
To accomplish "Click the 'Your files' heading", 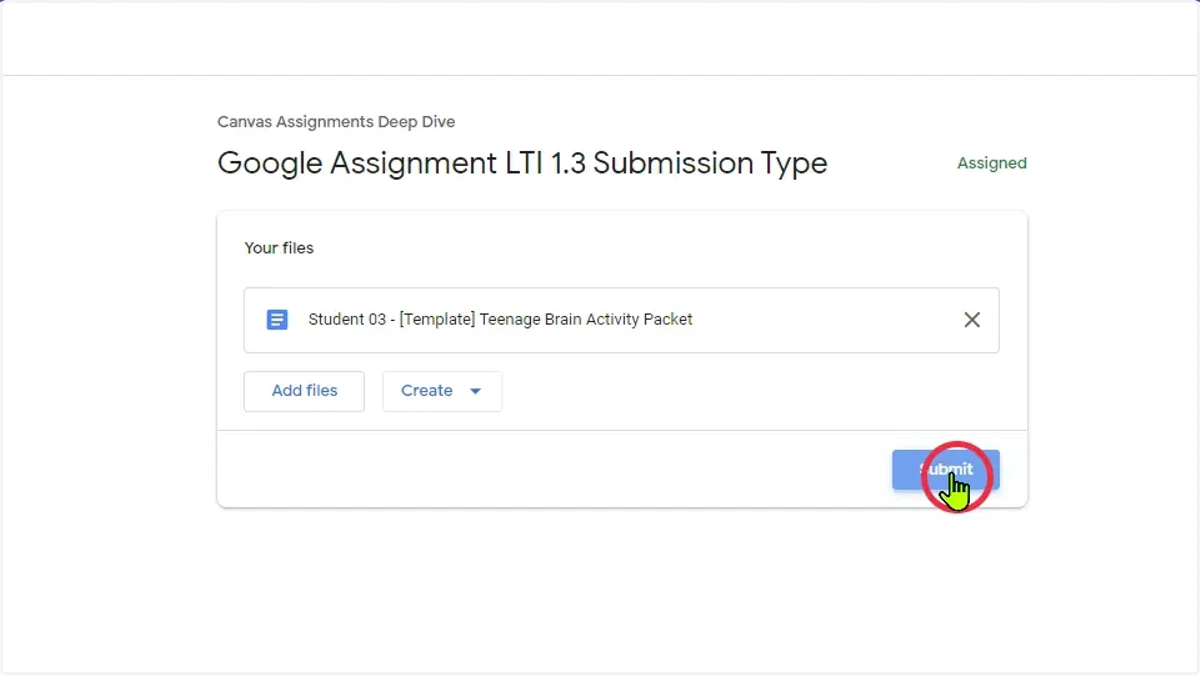I will [x=279, y=248].
